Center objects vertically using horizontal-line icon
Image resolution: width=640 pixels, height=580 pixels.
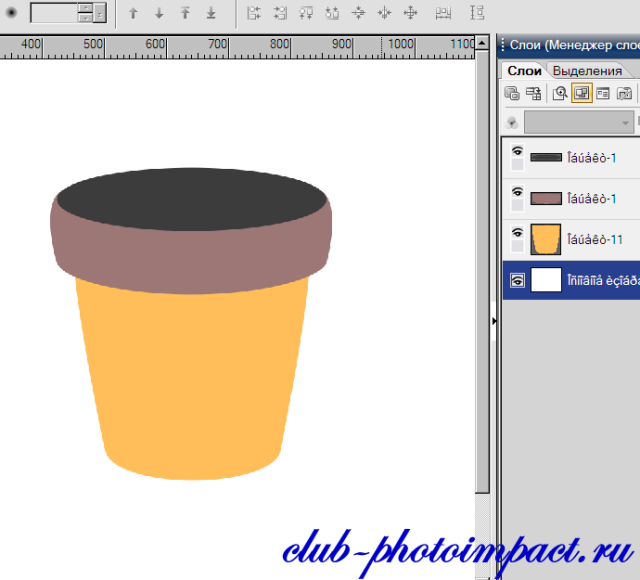[358, 13]
